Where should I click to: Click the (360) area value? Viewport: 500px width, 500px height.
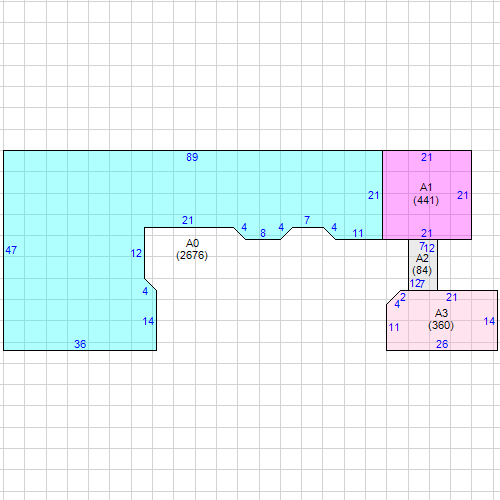click(441, 325)
